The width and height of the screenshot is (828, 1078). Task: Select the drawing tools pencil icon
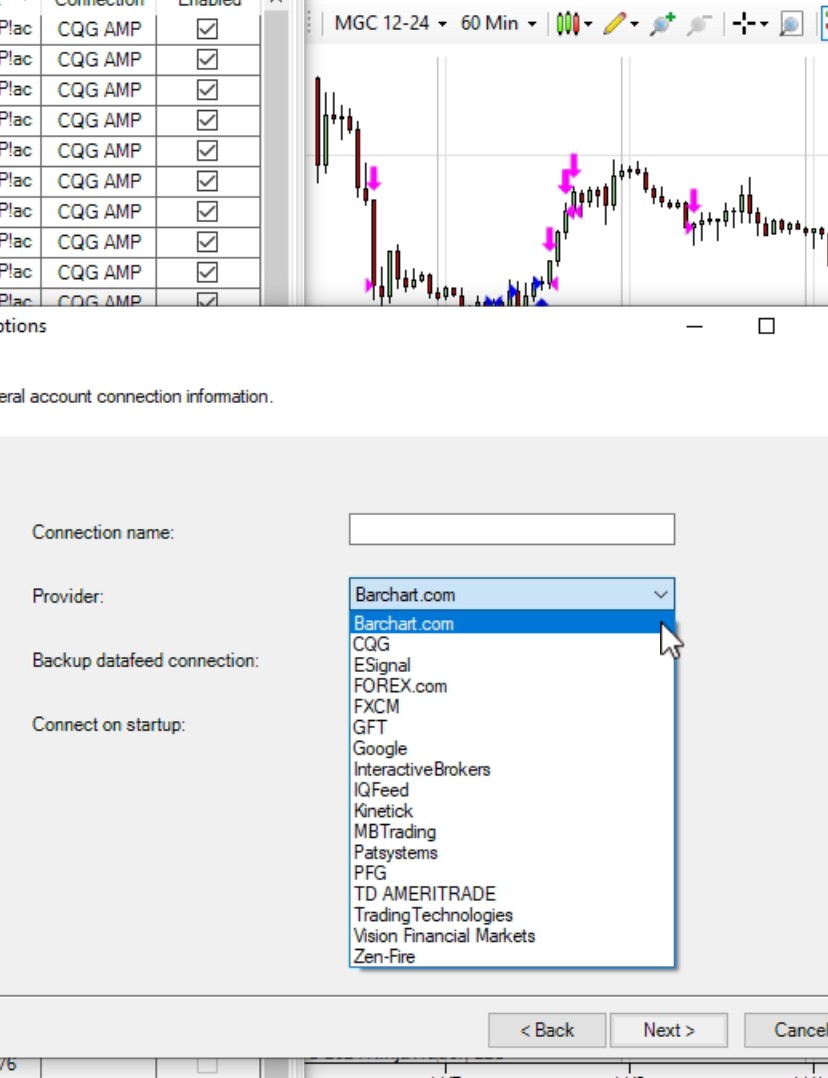pyautogui.click(x=614, y=23)
